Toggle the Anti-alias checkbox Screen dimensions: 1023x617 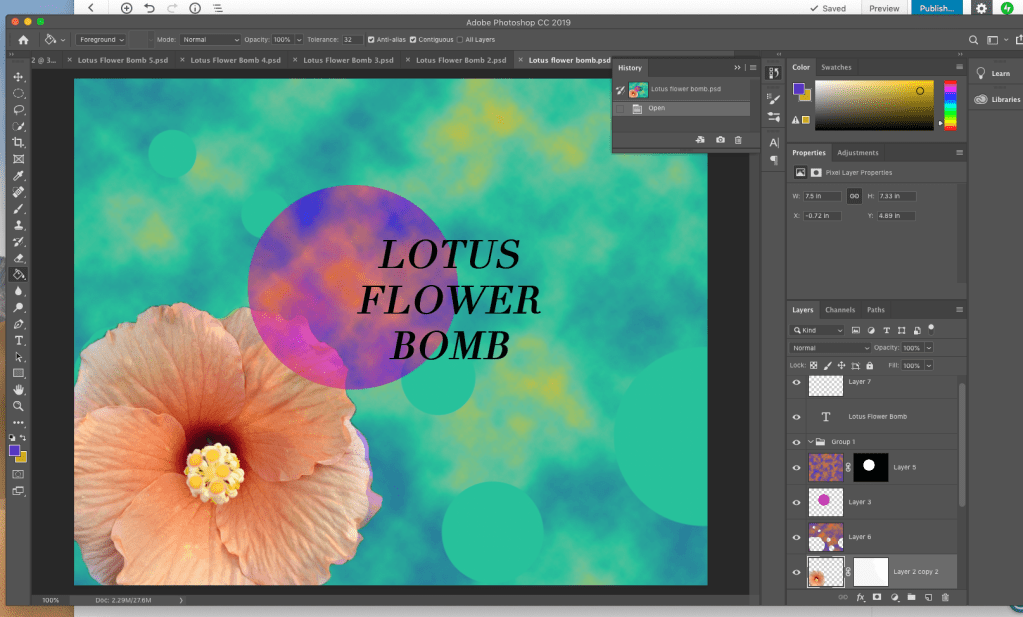pyautogui.click(x=371, y=40)
